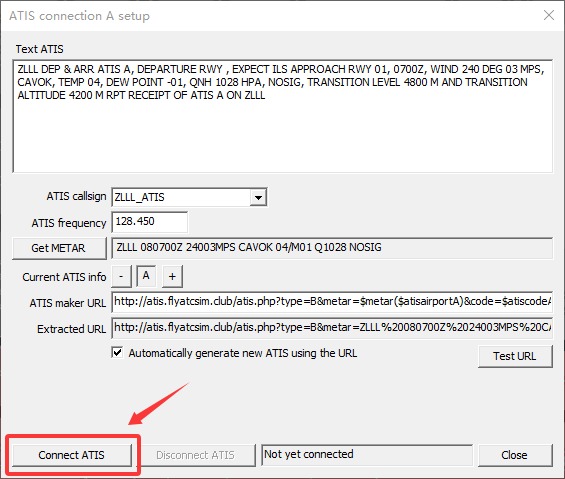565x479 pixels.
Task: Uncheck Automatically generate new ATIS using URL
Action: (x=117, y=352)
